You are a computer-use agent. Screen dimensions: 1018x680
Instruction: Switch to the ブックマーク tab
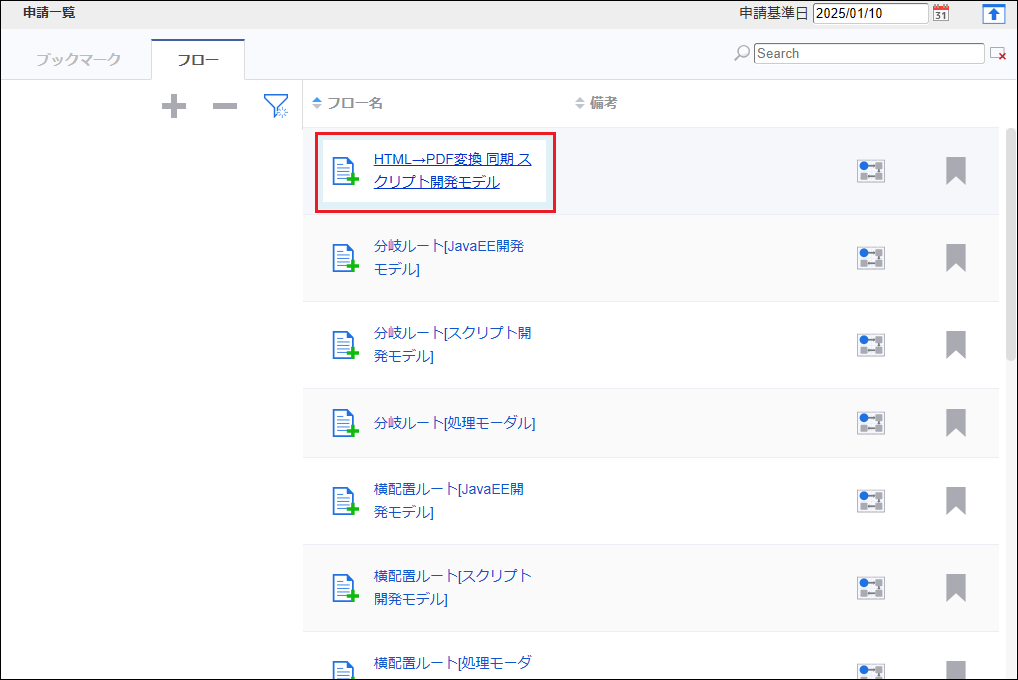[78, 60]
